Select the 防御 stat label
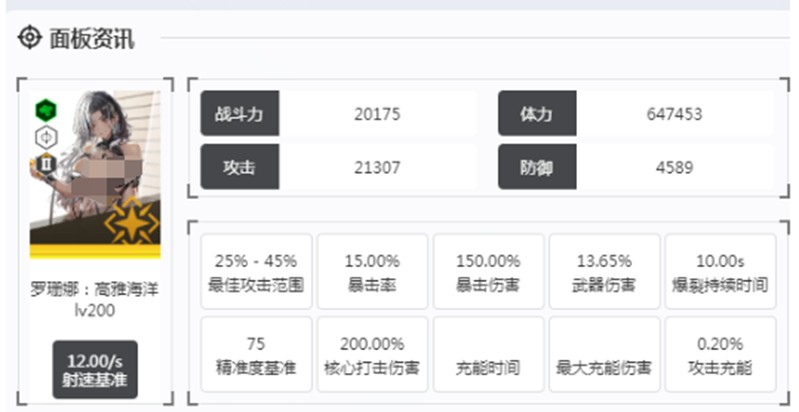This screenshot has height=412, width=799. tap(537, 167)
